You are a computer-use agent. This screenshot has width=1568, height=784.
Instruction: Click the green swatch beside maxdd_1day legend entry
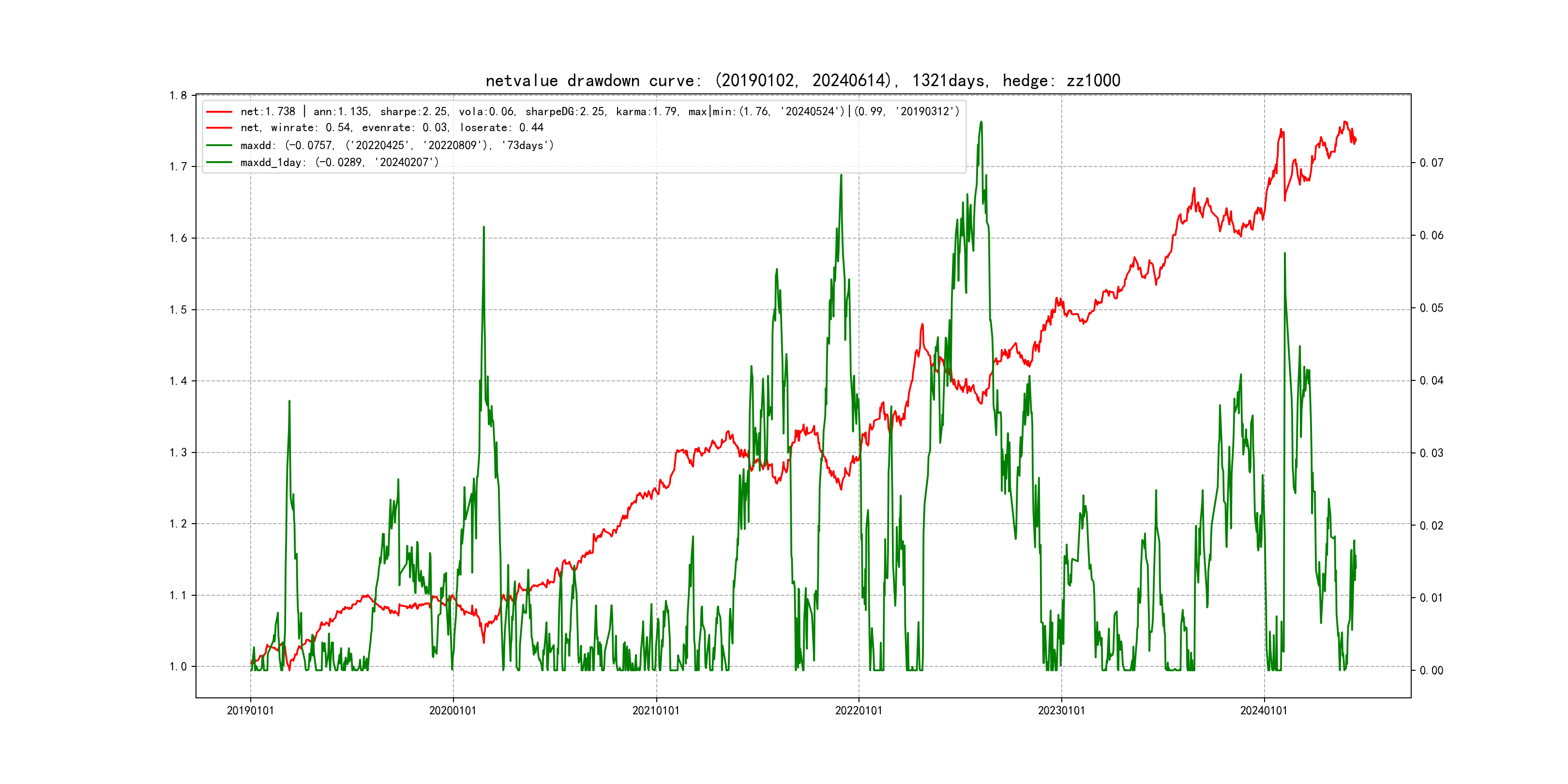tap(219, 163)
